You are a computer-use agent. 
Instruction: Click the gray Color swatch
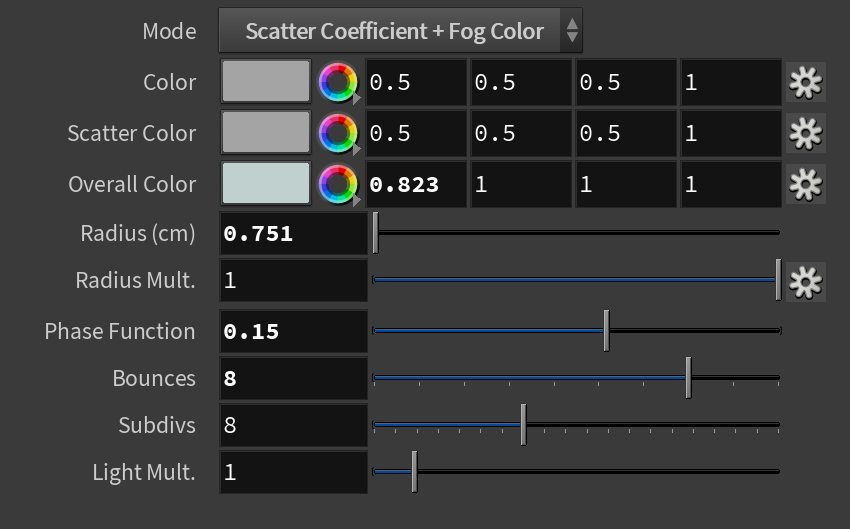coord(266,81)
